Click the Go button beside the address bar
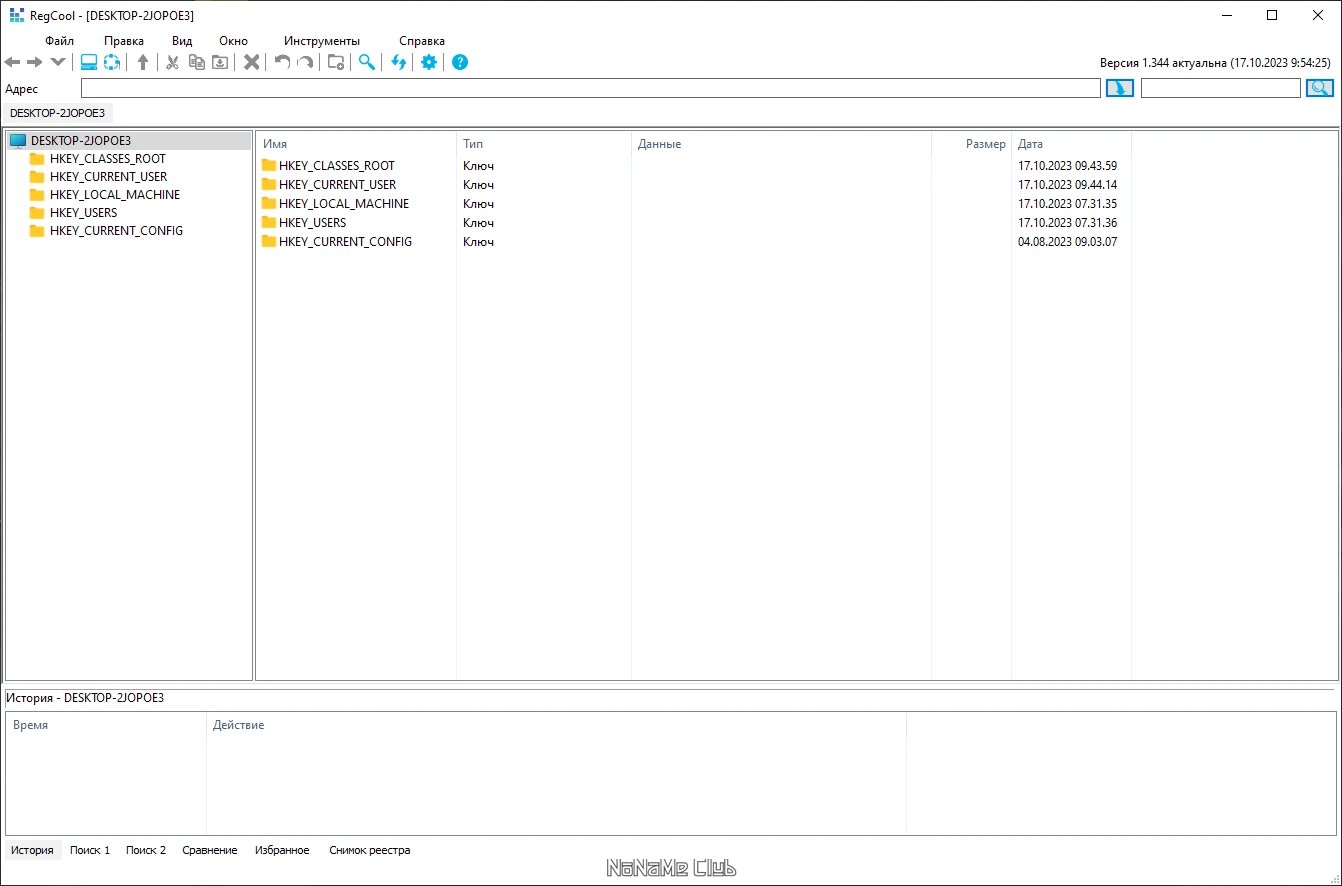 pyautogui.click(x=1119, y=88)
